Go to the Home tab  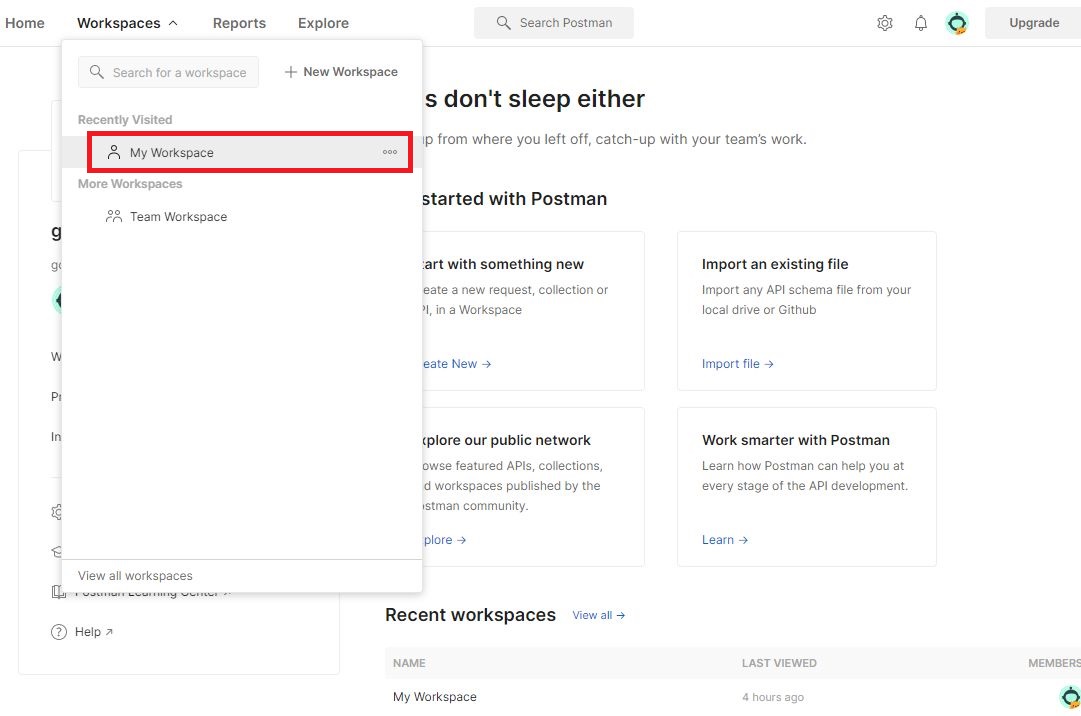point(25,23)
